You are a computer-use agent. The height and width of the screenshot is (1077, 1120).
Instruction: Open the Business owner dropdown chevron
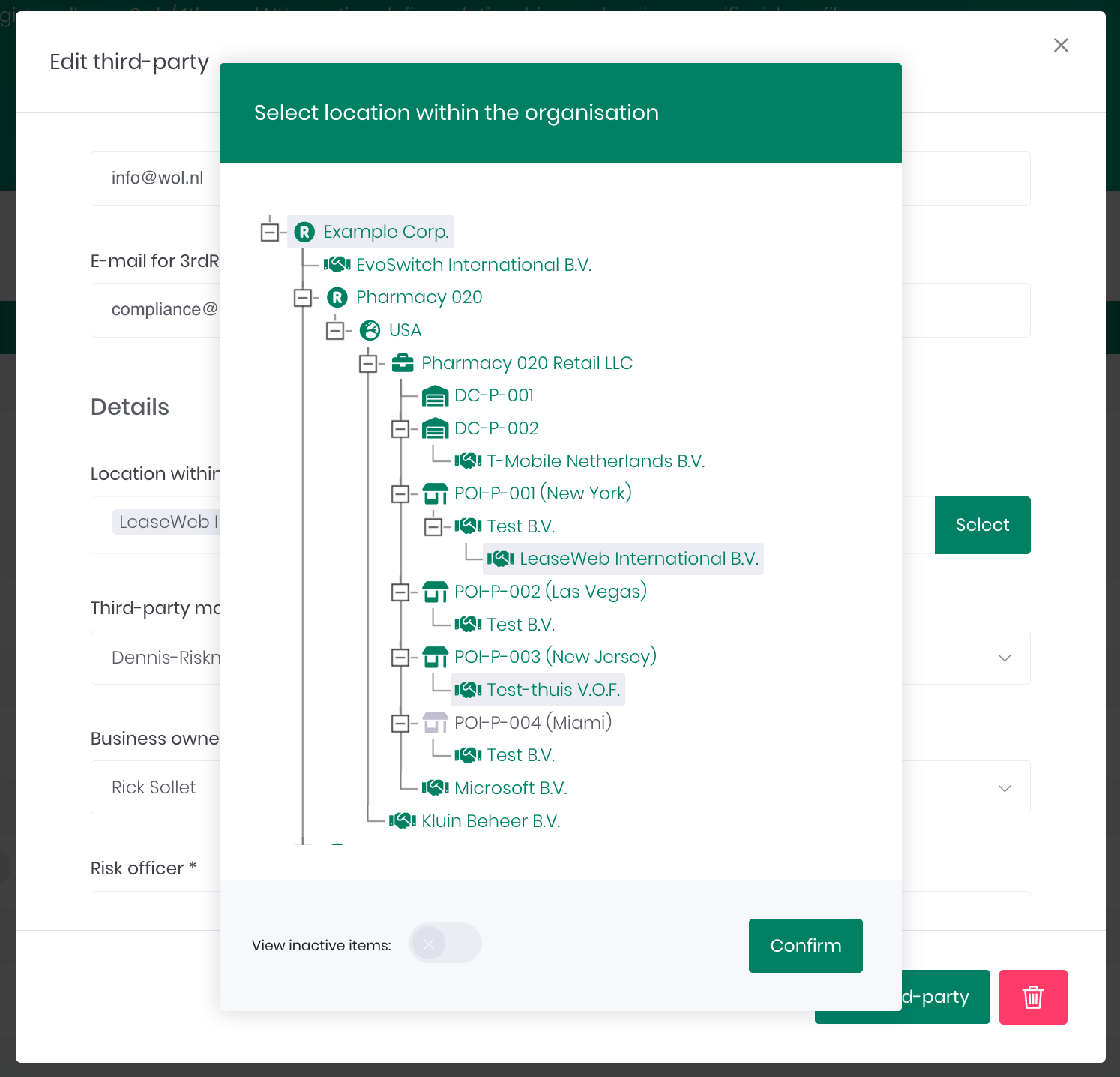pos(1005,788)
